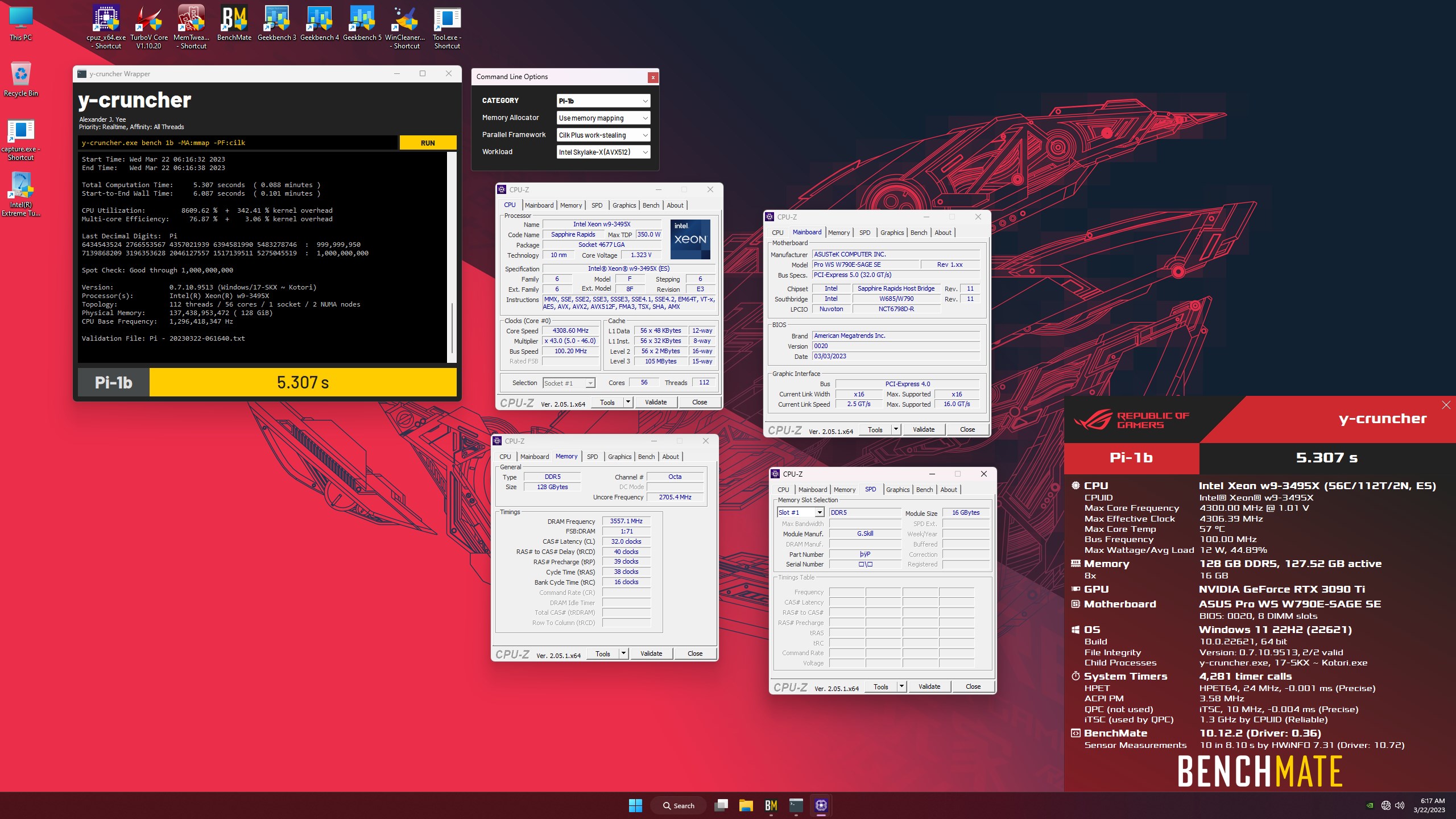
Task: Click the Intel Xeon logo in CPU-Z
Action: [x=690, y=239]
